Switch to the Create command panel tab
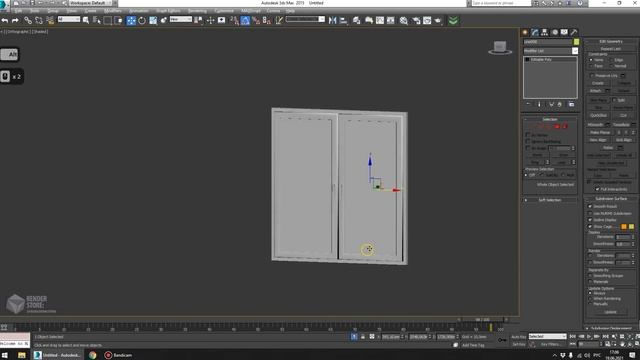 525,32
